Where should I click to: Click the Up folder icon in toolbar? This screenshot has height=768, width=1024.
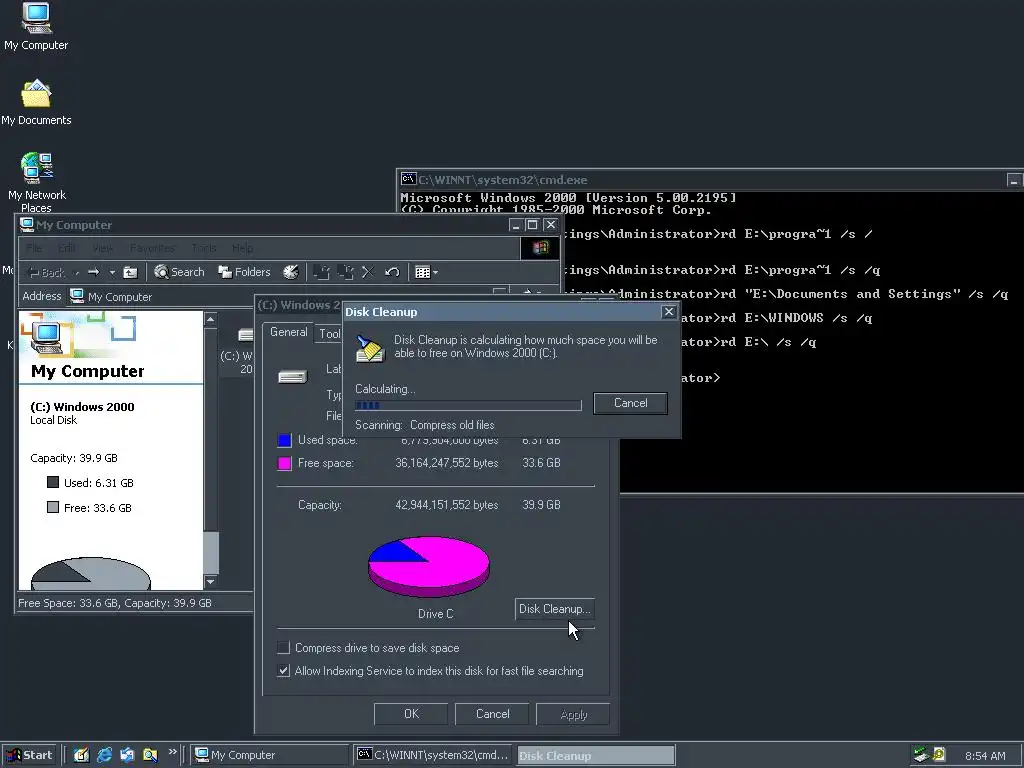pyautogui.click(x=131, y=272)
